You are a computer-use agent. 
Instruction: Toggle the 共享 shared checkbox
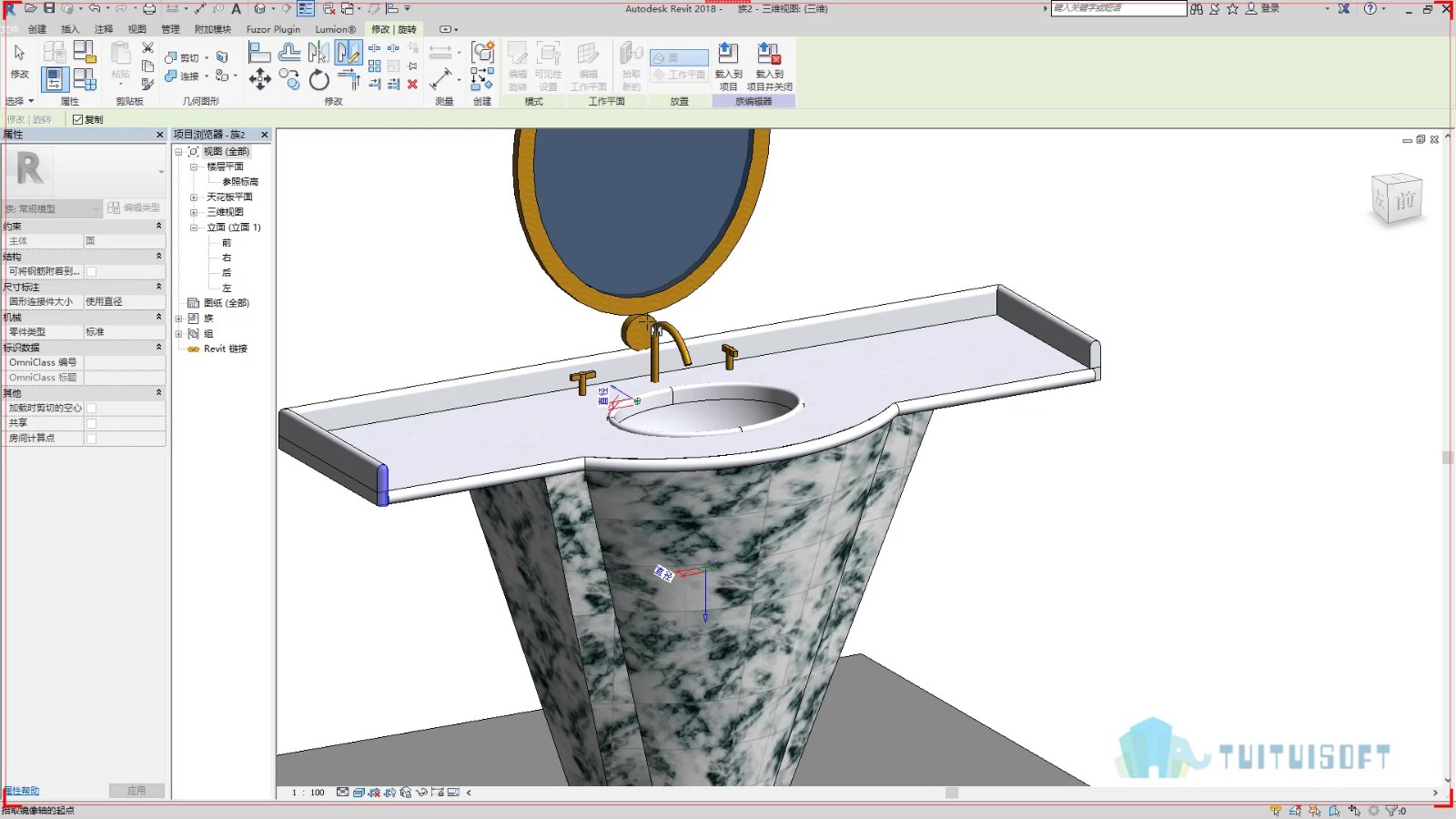point(91,423)
